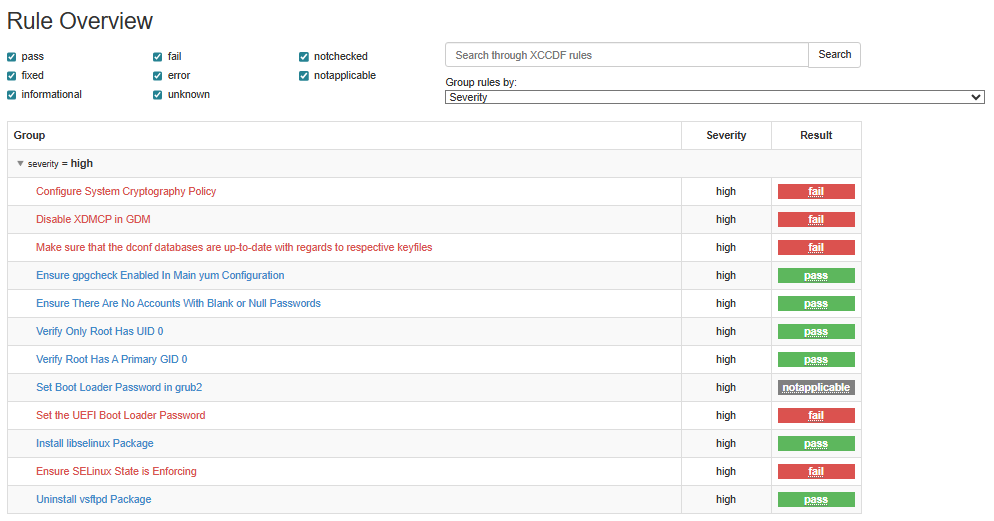This screenshot has height=521, width=994.
Task: Click the Search button
Action: tap(834, 55)
